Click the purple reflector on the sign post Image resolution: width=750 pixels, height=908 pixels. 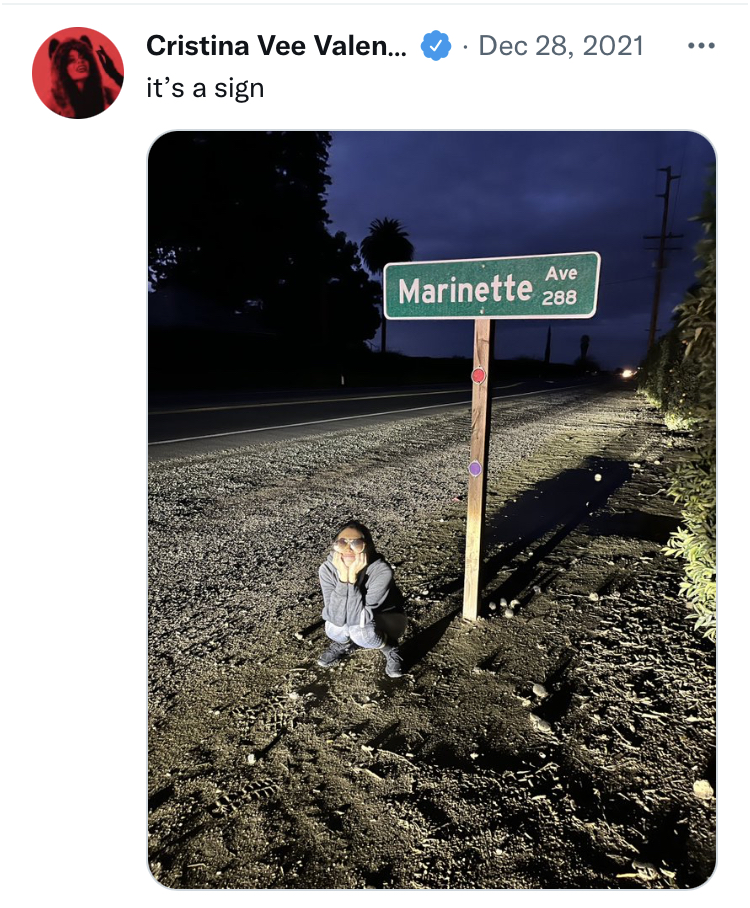coord(475,468)
